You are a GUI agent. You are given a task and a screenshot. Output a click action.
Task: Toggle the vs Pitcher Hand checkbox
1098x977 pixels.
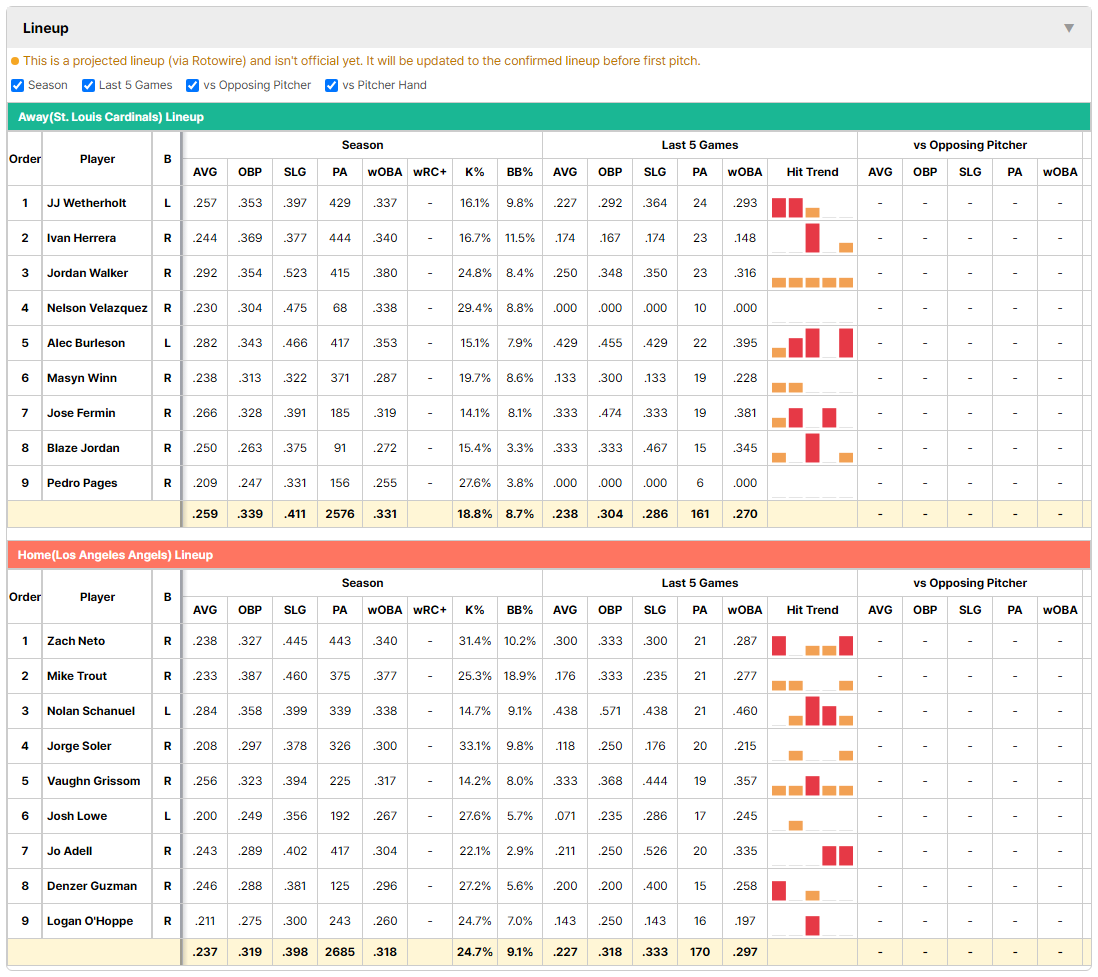tap(331, 85)
